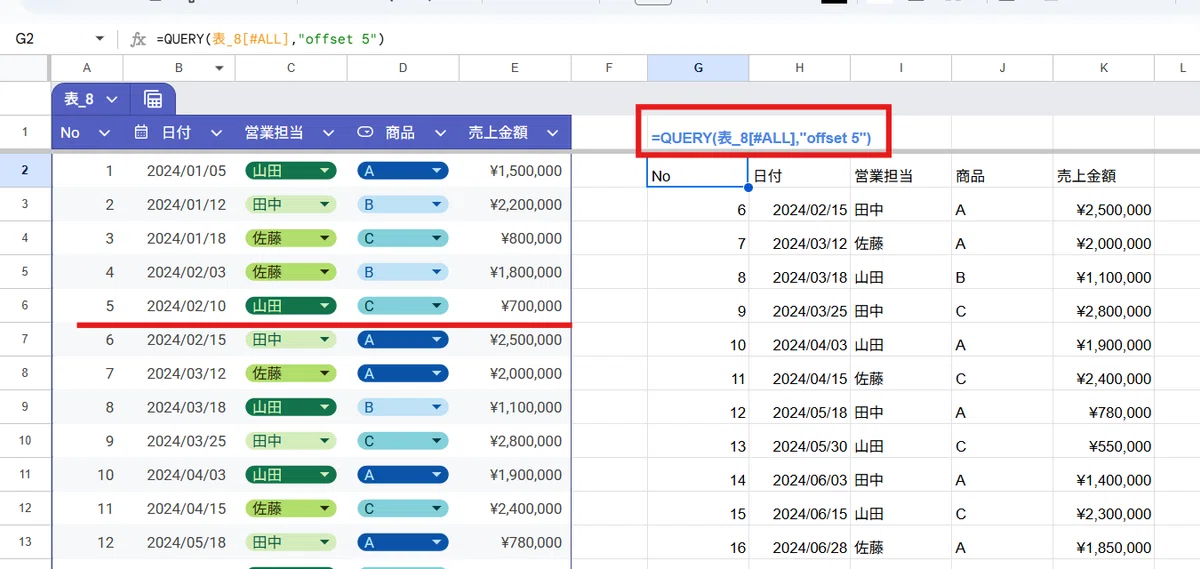Open 山田 chip in the 2024/01/05 row
The height and width of the screenshot is (569, 1200).
(x=291, y=171)
